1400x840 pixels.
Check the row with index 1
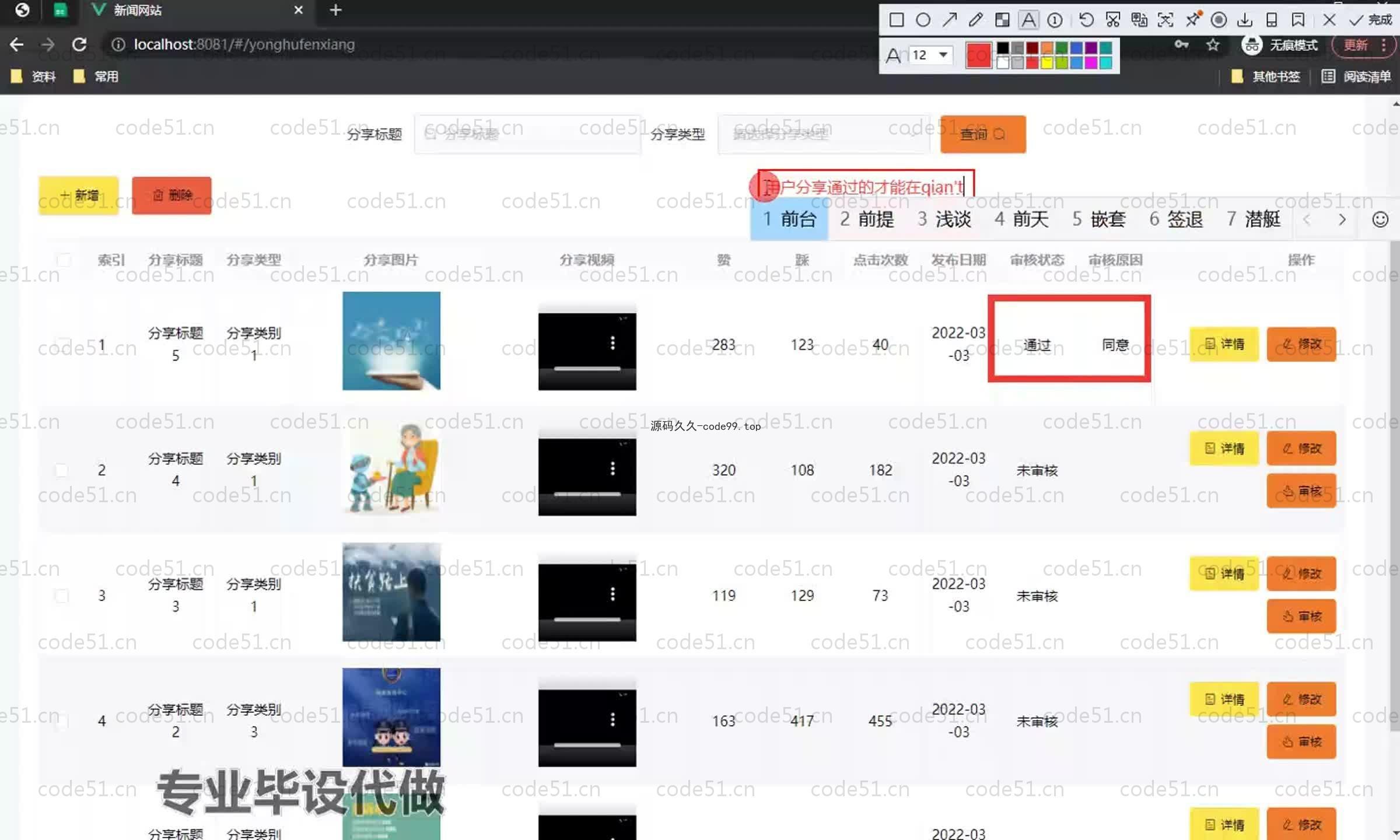(62, 345)
